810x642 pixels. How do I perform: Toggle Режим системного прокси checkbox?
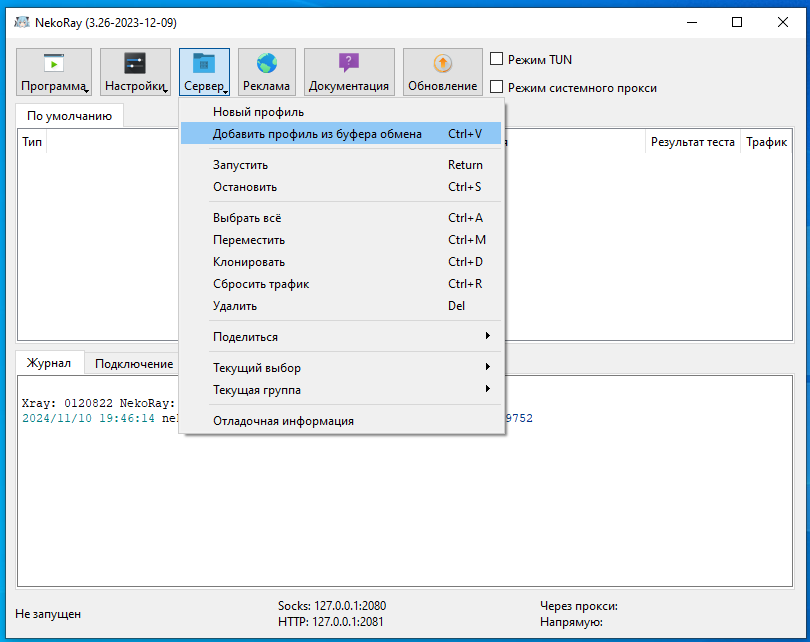pyautogui.click(x=497, y=87)
